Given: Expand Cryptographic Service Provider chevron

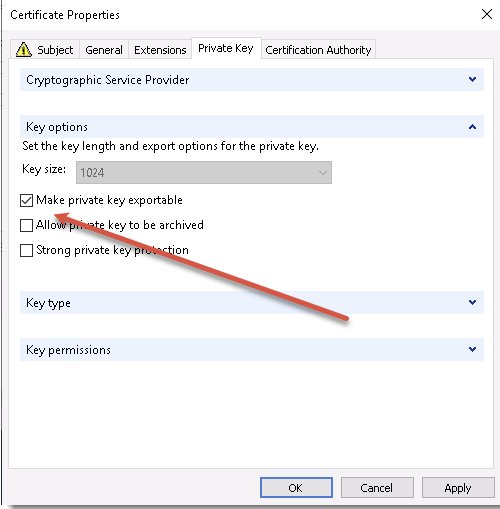Looking at the screenshot, I should [472, 79].
